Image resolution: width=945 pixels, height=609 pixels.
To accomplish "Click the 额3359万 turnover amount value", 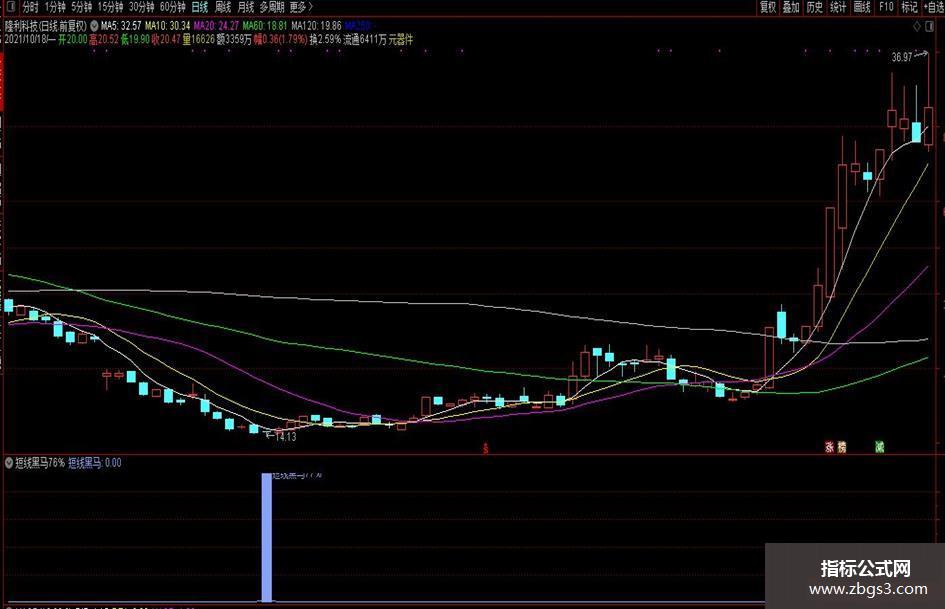I will click(234, 39).
